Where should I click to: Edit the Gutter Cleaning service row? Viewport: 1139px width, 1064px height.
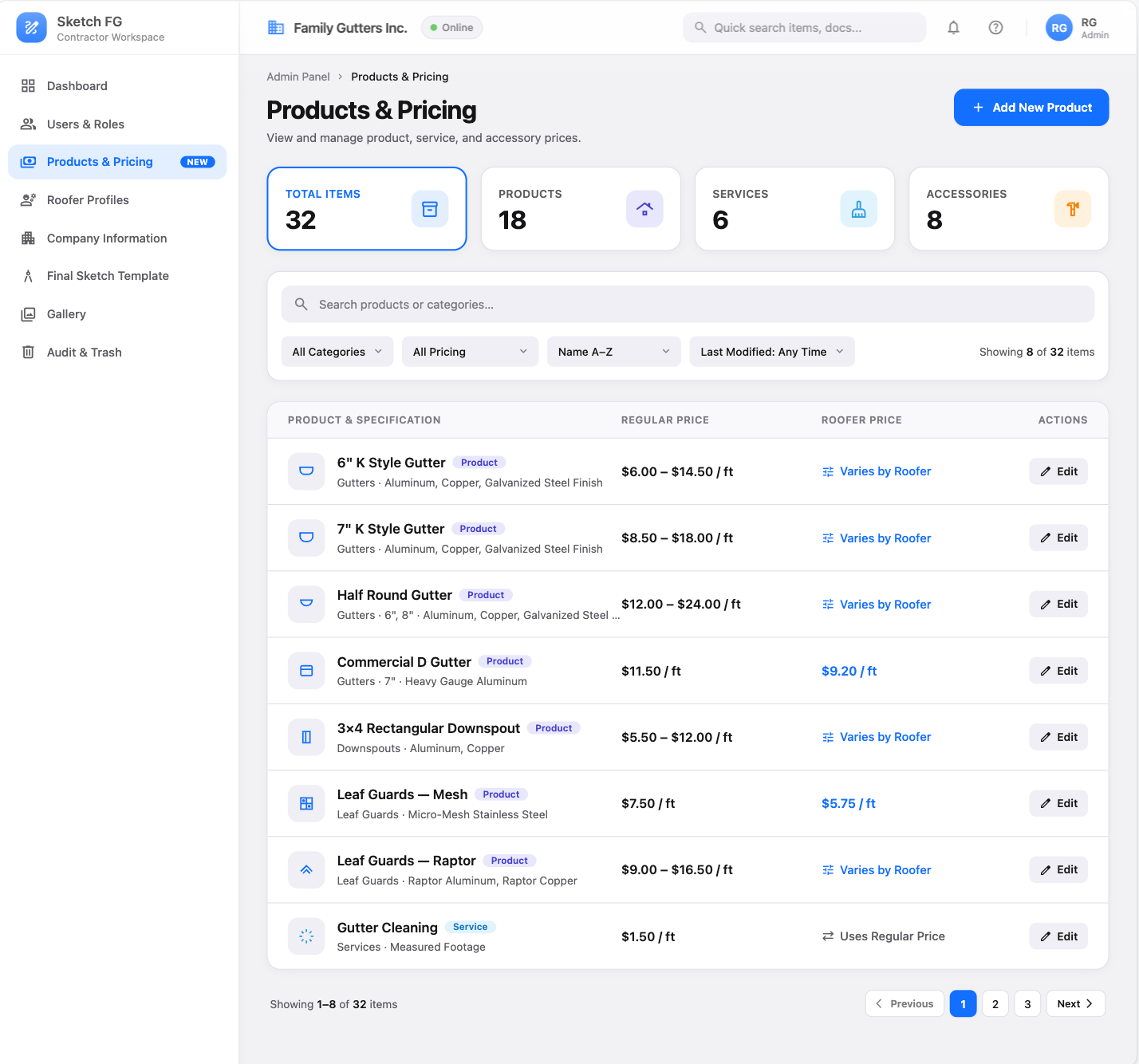(x=1058, y=936)
